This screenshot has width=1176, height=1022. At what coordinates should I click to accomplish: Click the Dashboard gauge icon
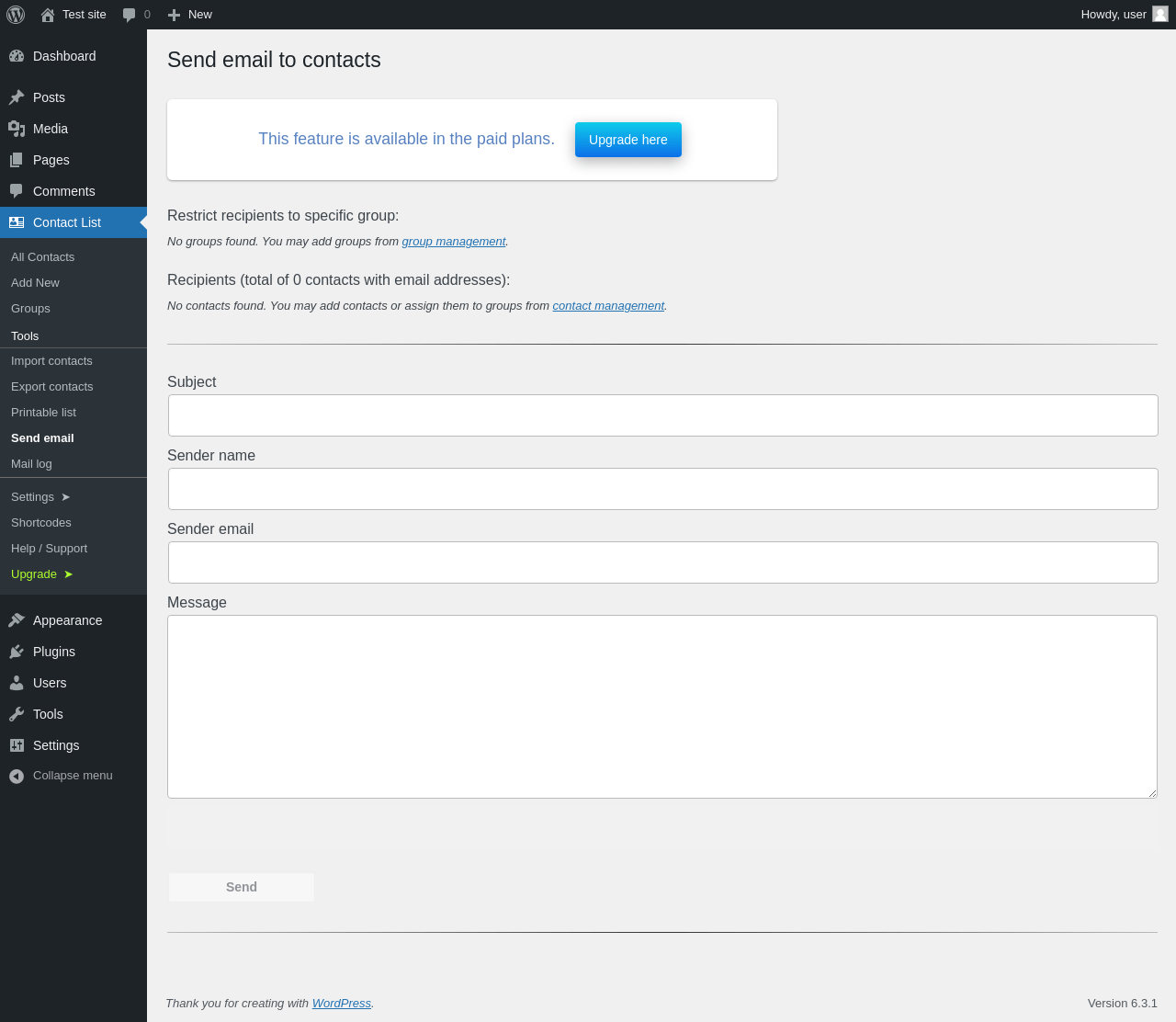pyautogui.click(x=17, y=56)
